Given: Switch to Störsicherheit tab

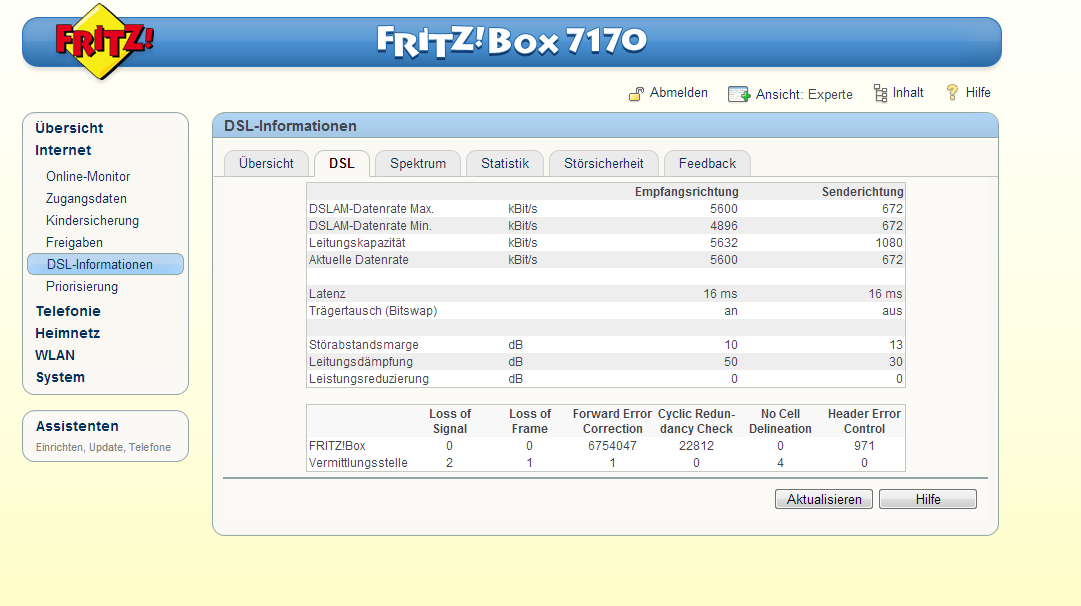Looking at the screenshot, I should click(x=603, y=163).
